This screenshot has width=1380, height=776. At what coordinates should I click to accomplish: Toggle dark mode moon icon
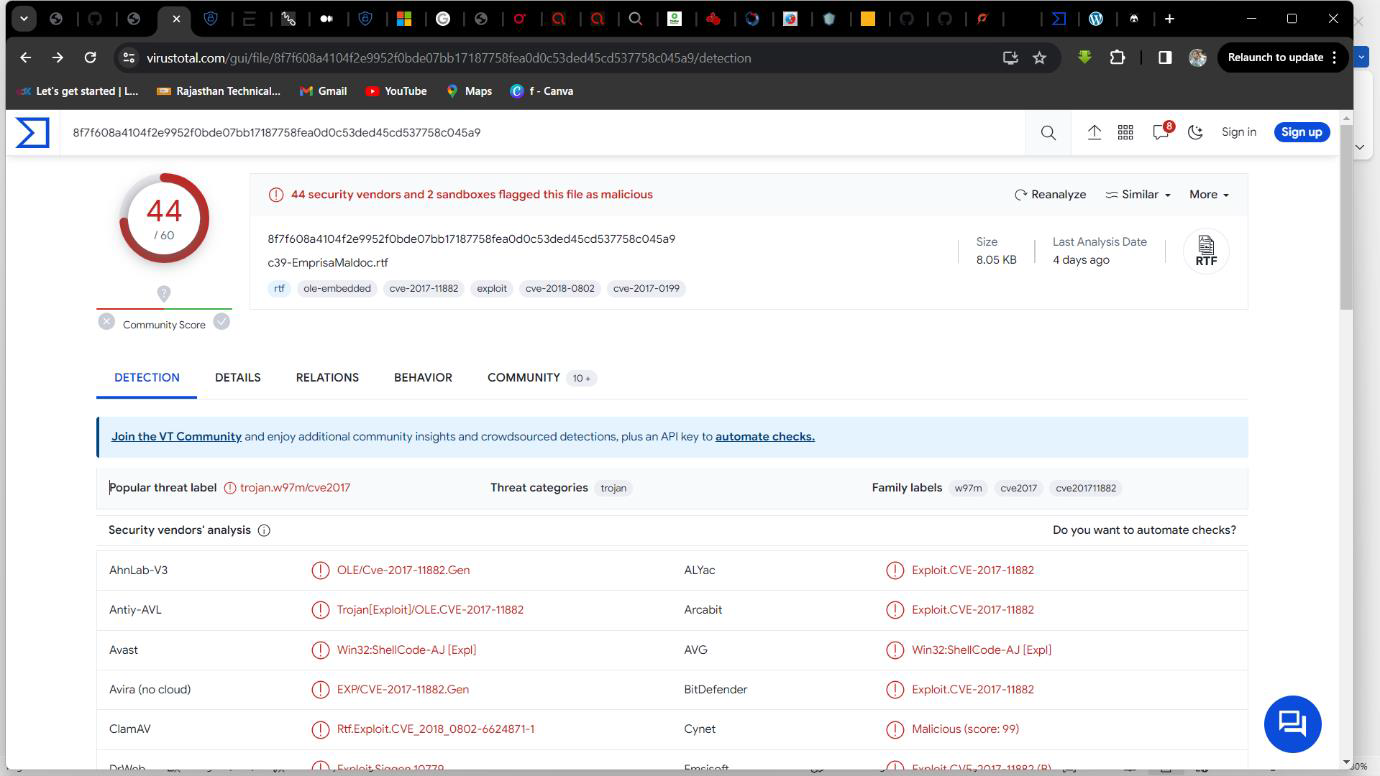1195,132
